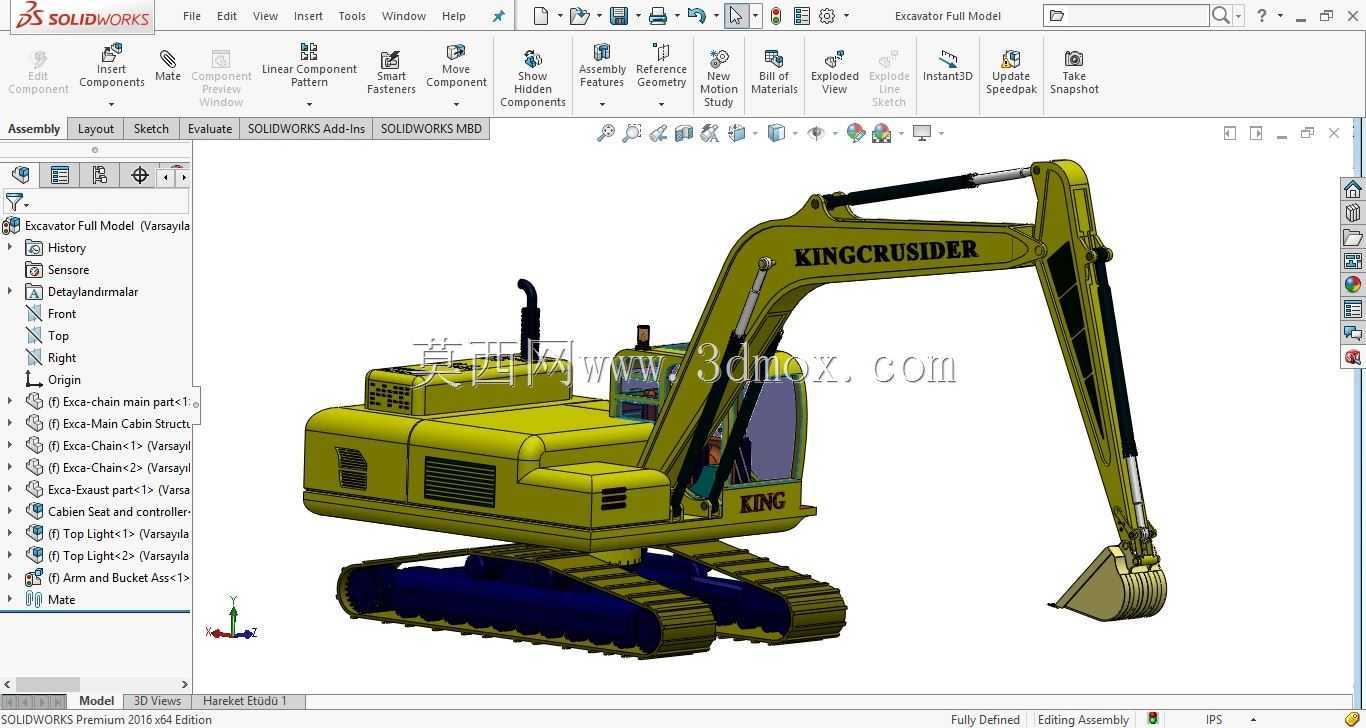Click the Apply Scene icon

coord(881,133)
